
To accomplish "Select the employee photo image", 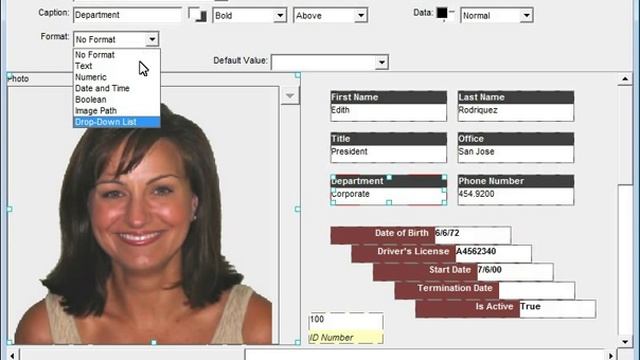I will (x=143, y=216).
